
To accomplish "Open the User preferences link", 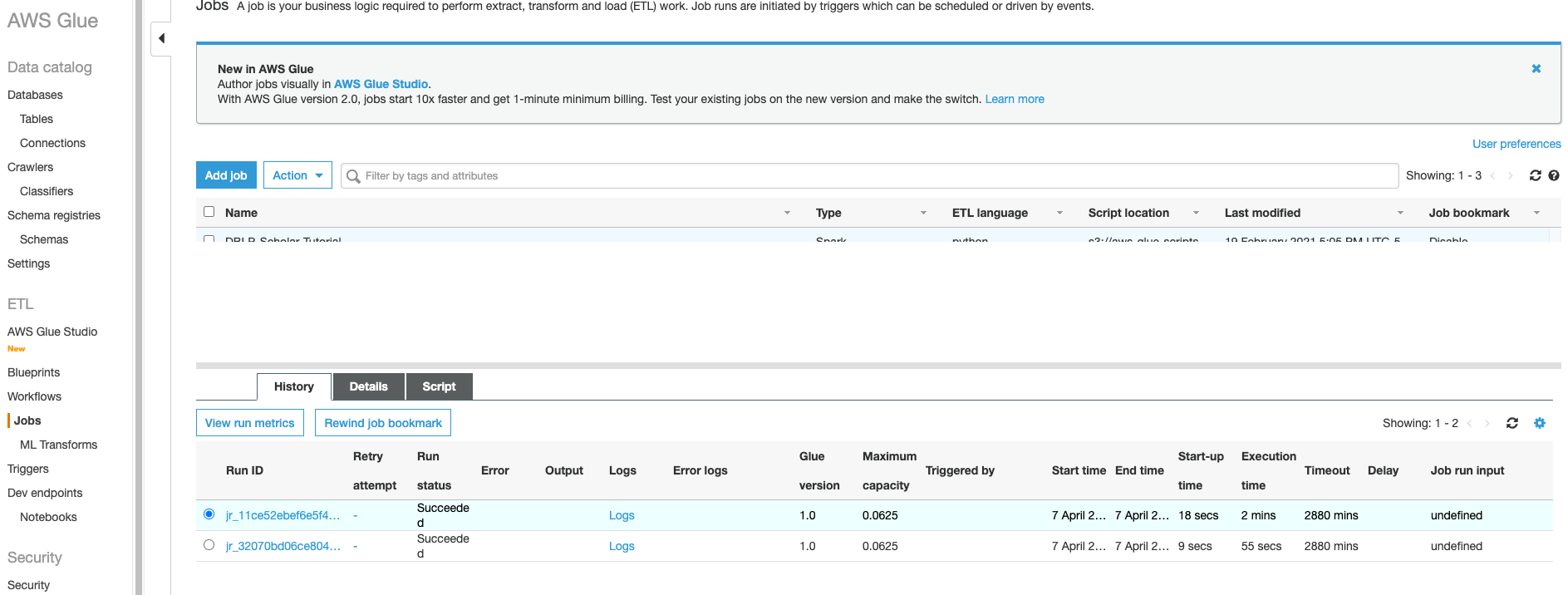I will click(1516, 144).
